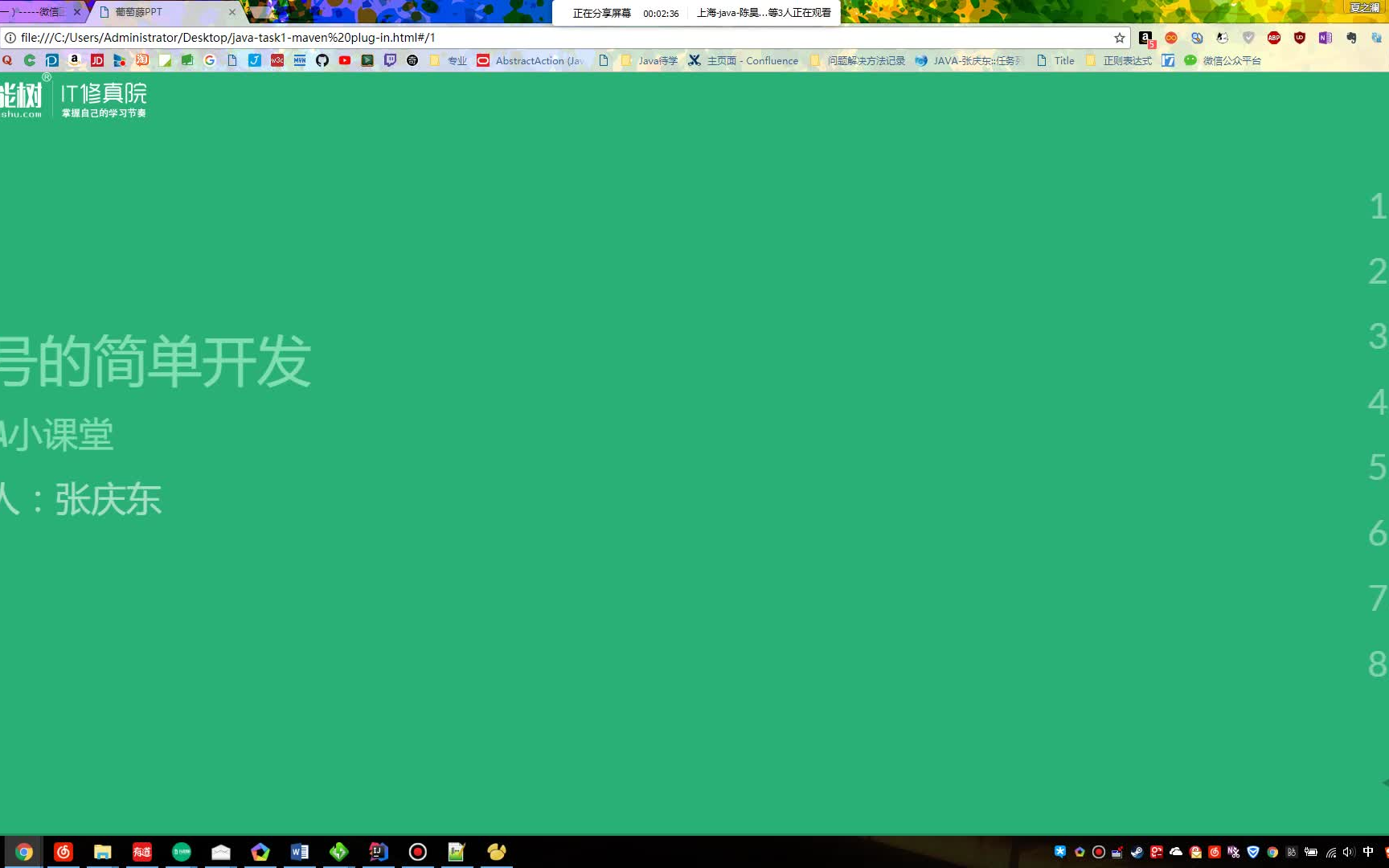Jump to slide 2 in the side navigation
The image size is (1389, 868).
point(1378,272)
